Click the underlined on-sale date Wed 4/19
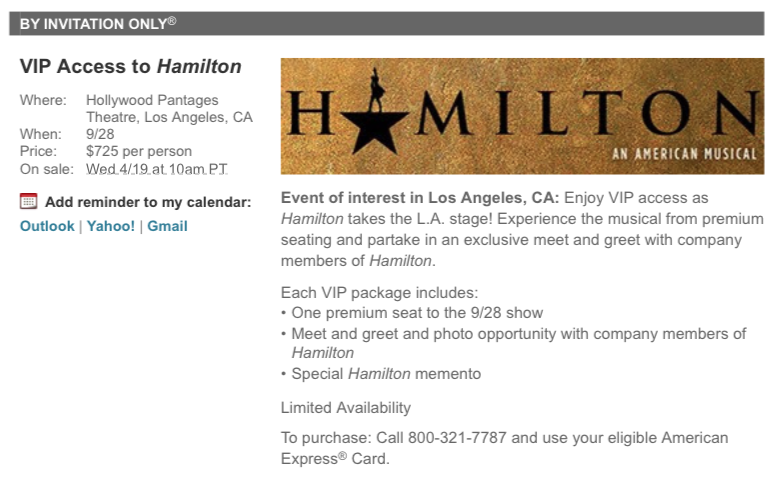The width and height of the screenshot is (777, 478). 156,169
